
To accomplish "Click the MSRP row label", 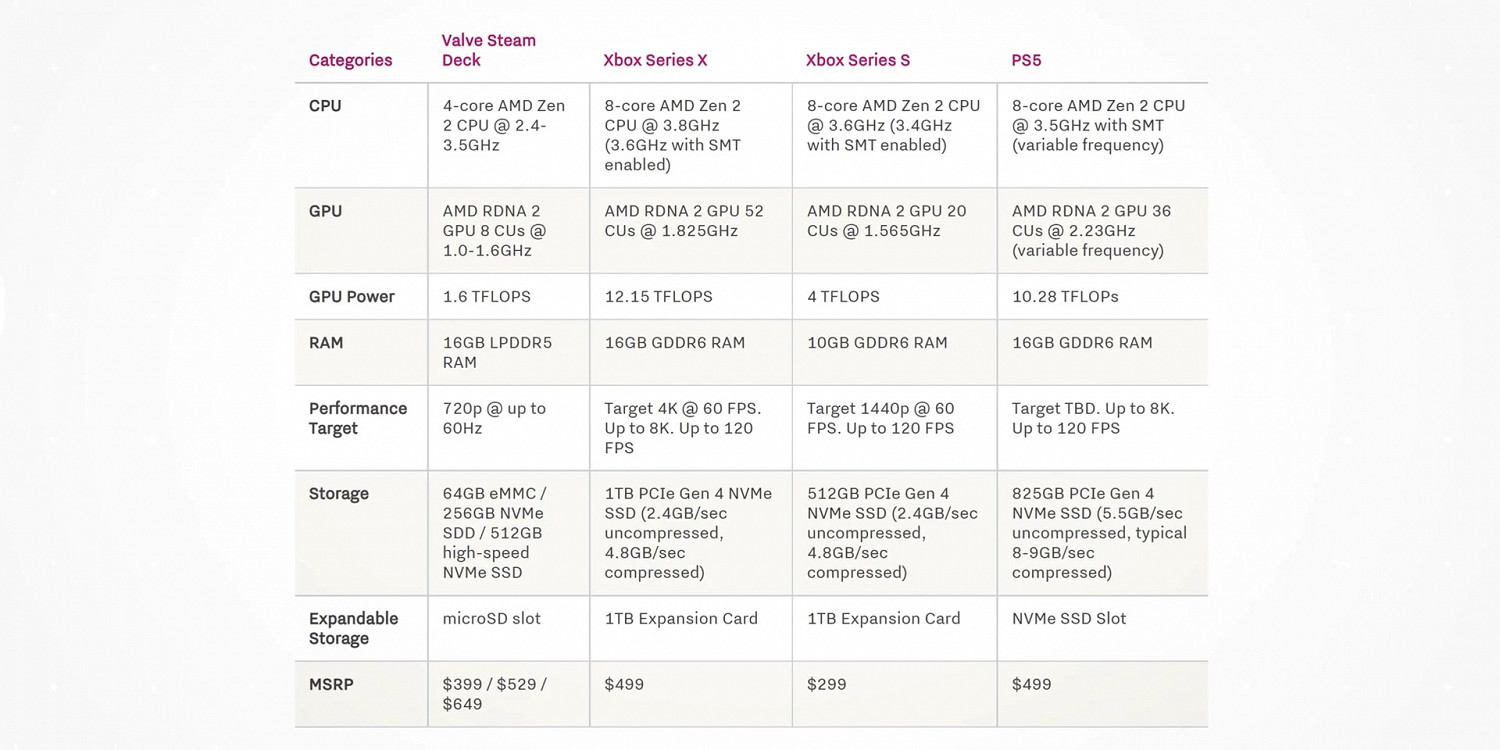I will coord(331,685).
